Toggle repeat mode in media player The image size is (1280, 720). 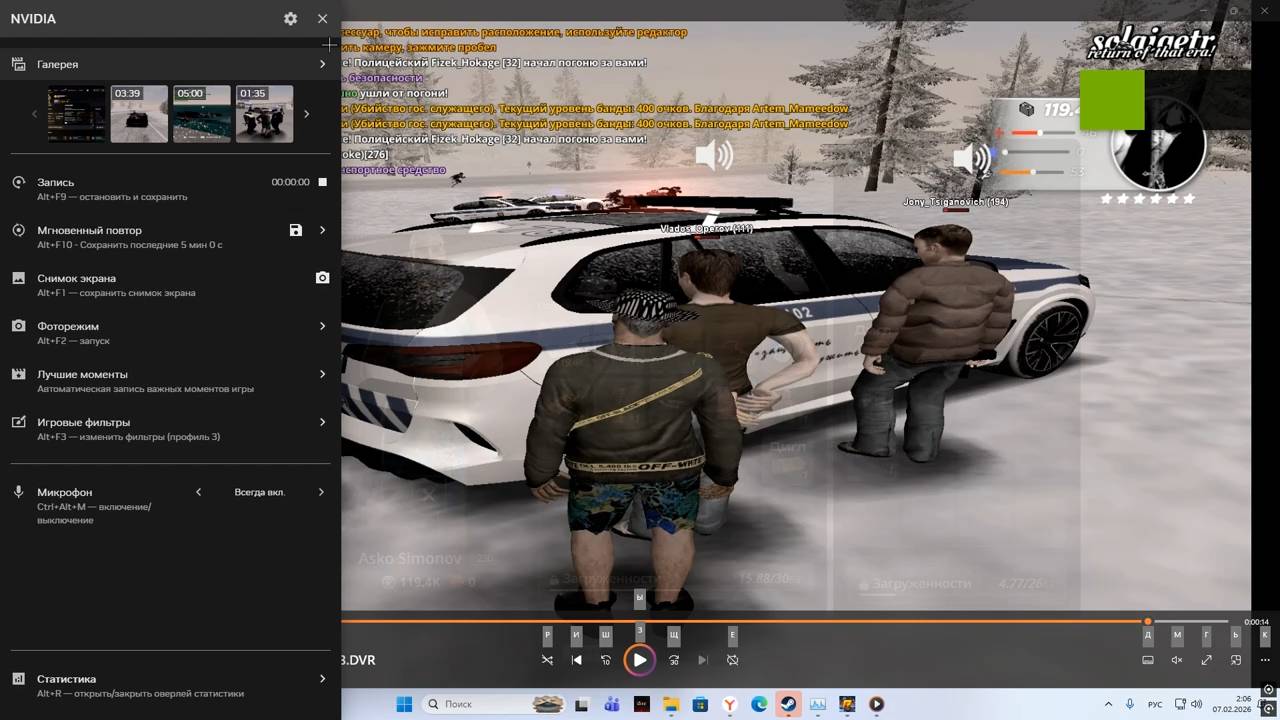point(733,660)
